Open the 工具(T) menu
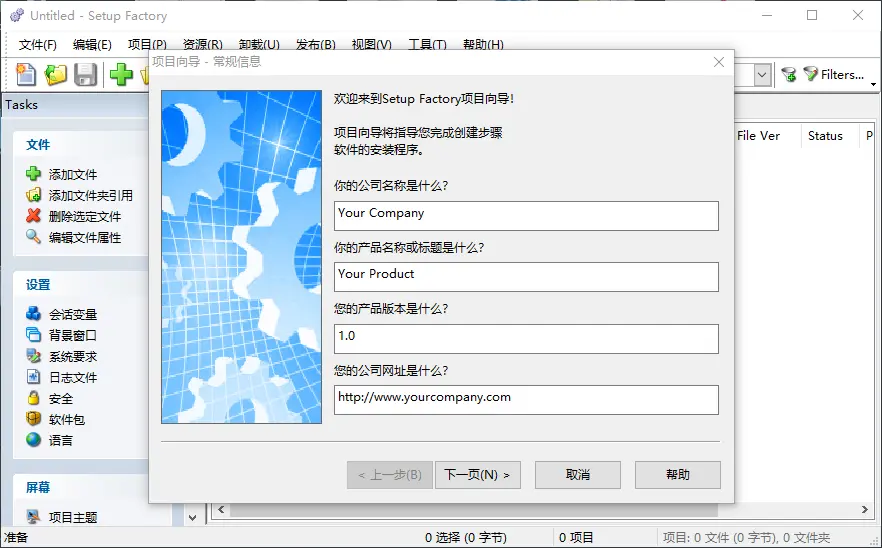The image size is (882, 548). point(428,44)
